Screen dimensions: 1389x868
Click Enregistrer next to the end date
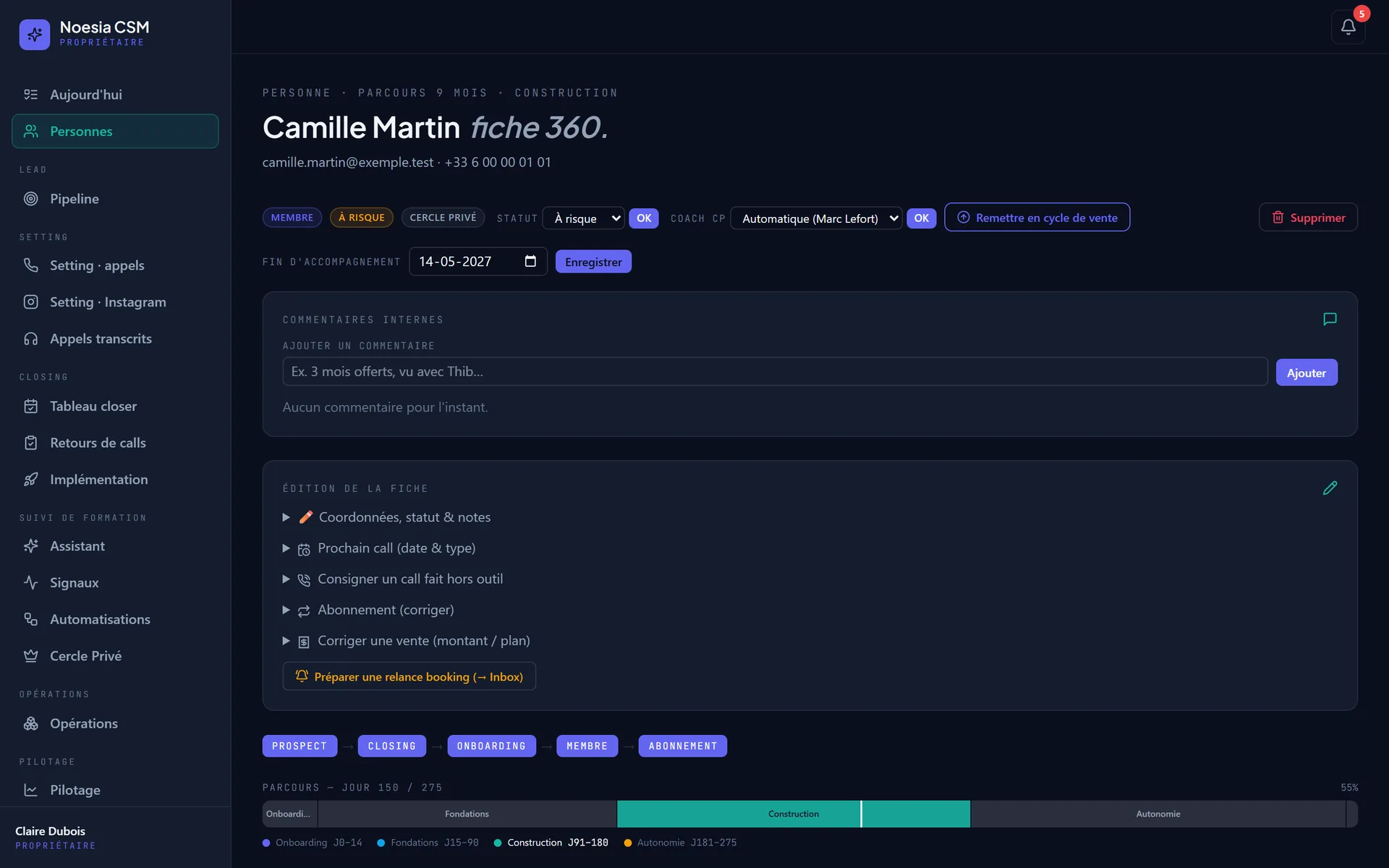point(593,262)
